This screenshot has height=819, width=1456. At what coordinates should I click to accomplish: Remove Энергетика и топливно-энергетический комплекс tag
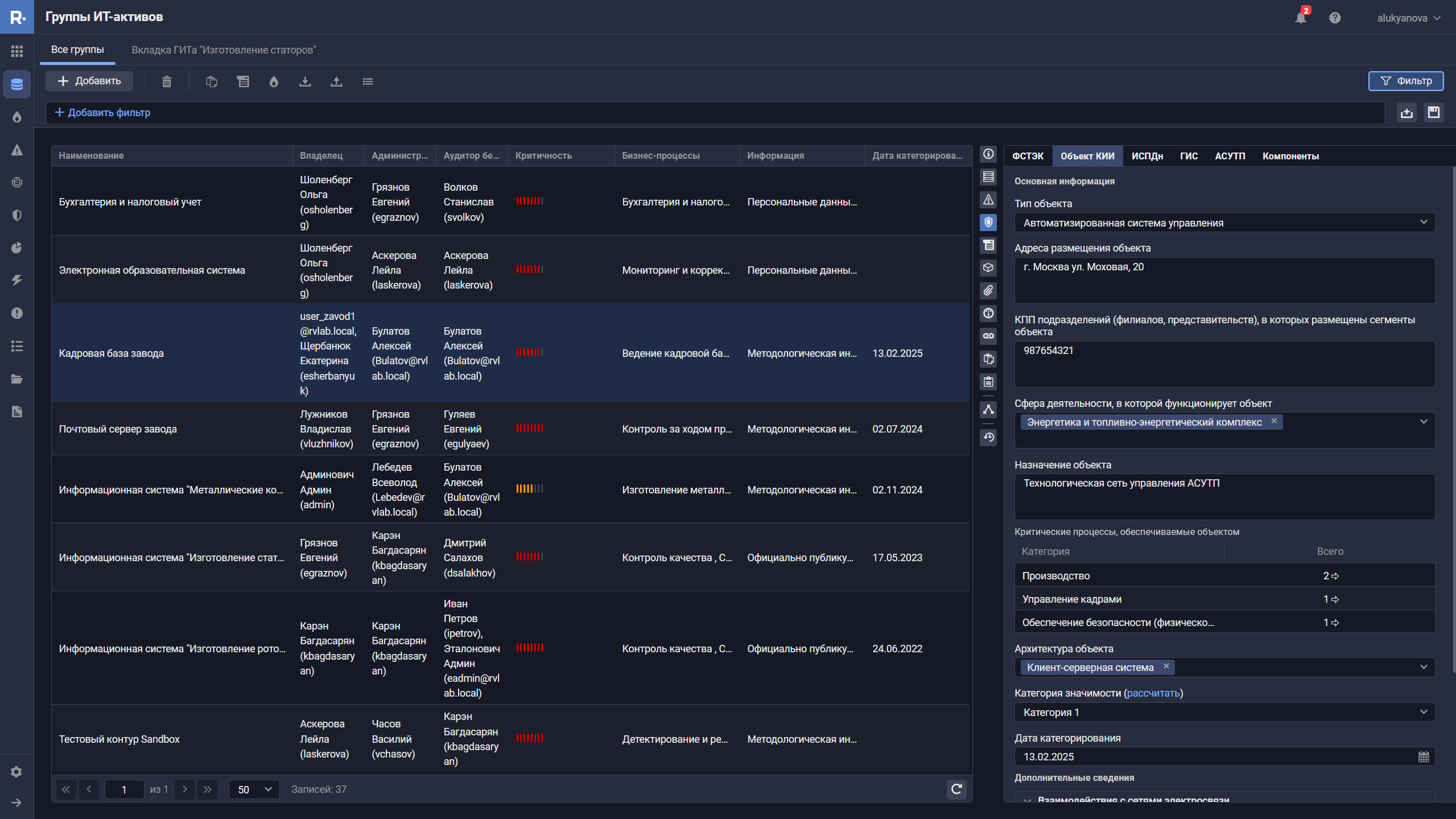1274,421
